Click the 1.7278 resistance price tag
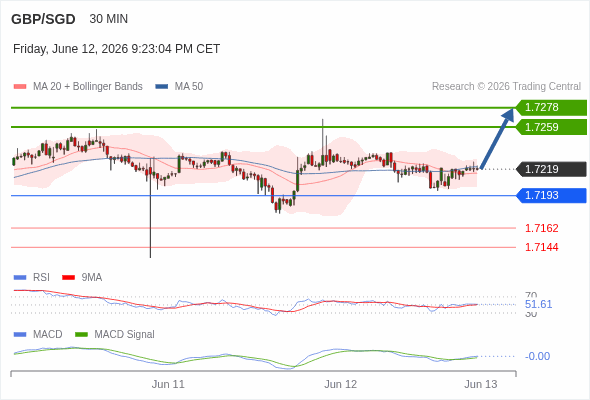Viewport: 590px width, 400px height. click(x=551, y=108)
